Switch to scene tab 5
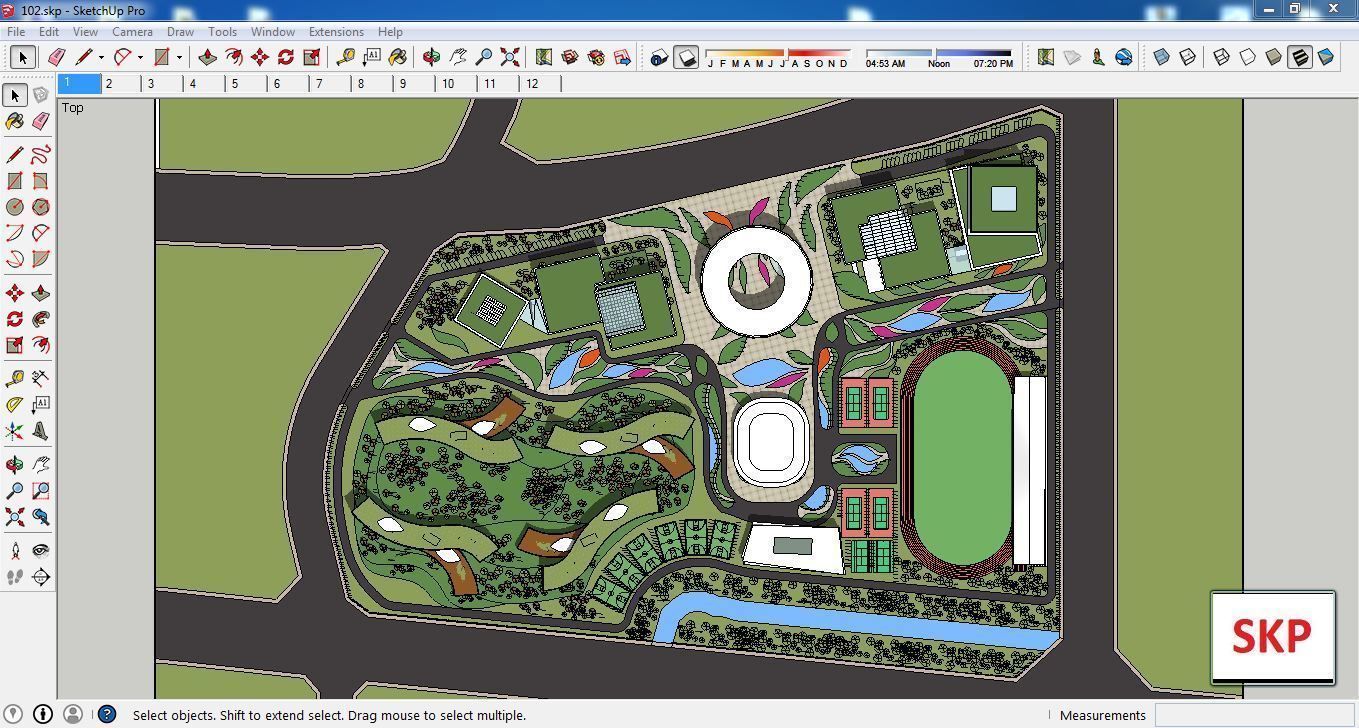The image size is (1359, 728). 234,84
